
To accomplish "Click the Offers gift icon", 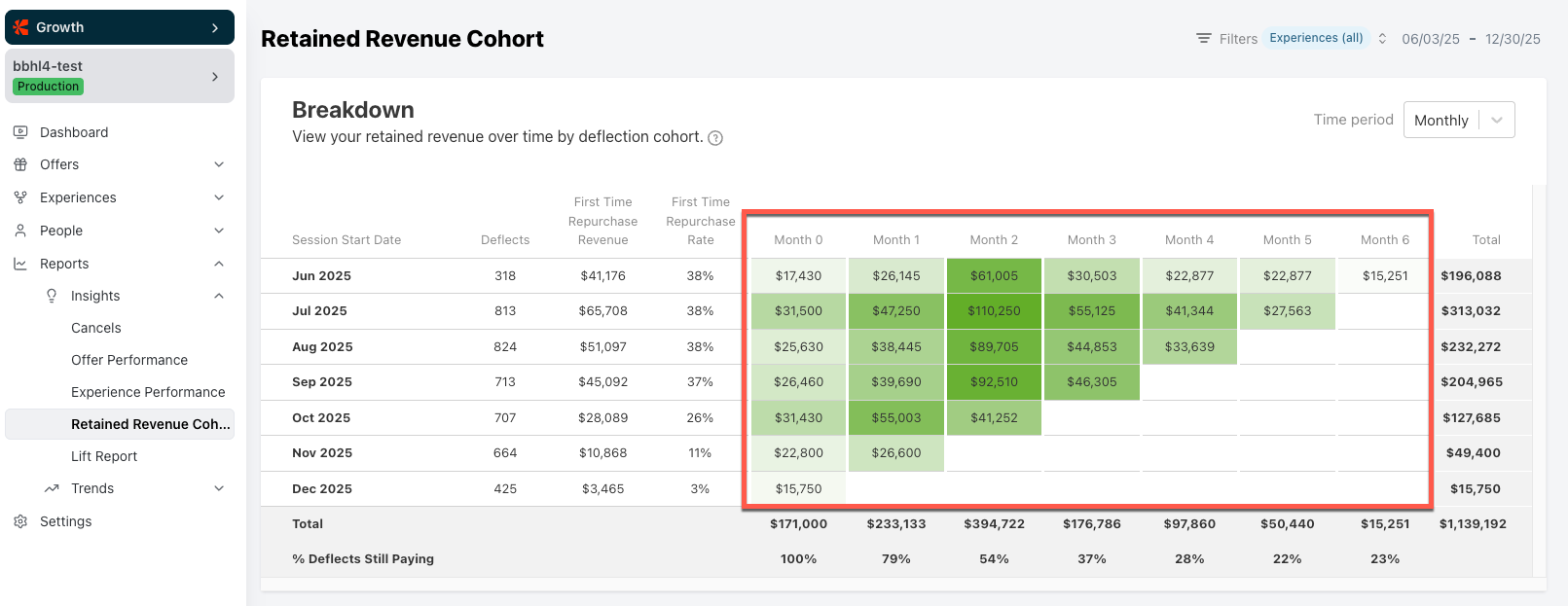I will tap(20, 164).
